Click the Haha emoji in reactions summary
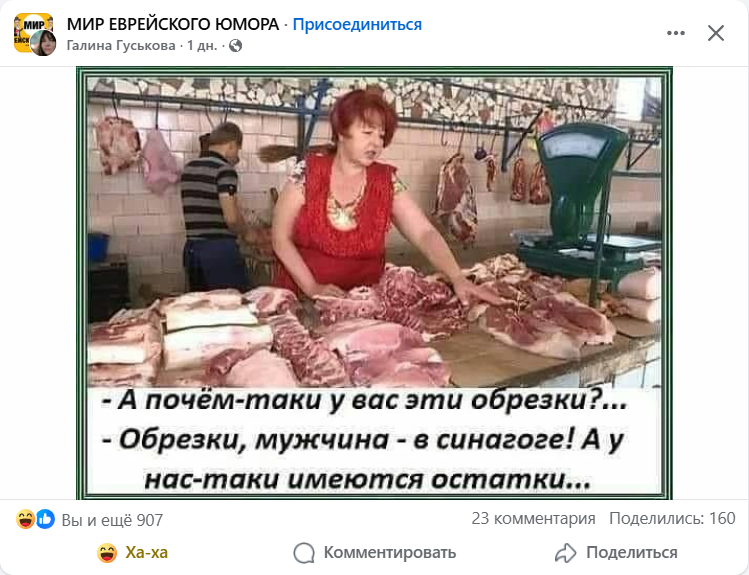This screenshot has width=749, height=575. click(x=25, y=519)
